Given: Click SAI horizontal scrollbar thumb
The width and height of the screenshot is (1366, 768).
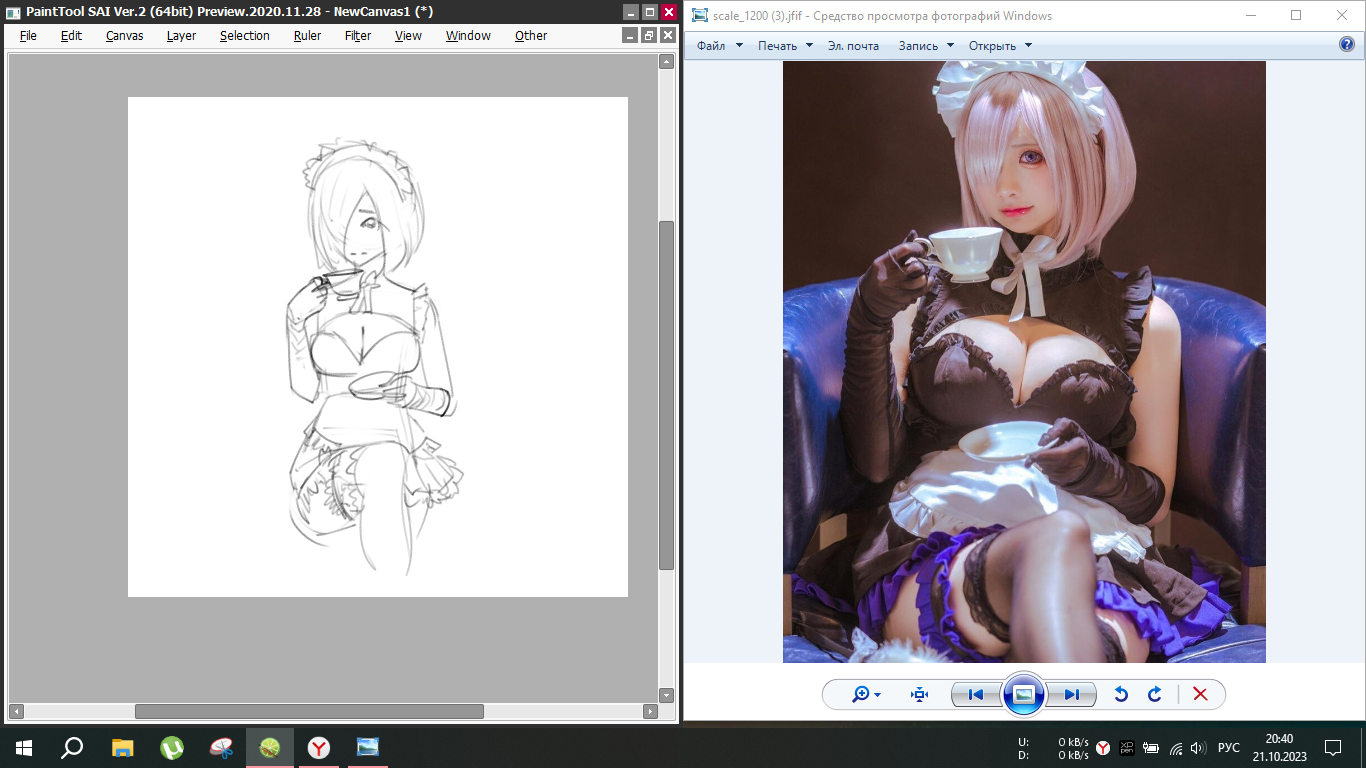Looking at the screenshot, I should [x=309, y=712].
